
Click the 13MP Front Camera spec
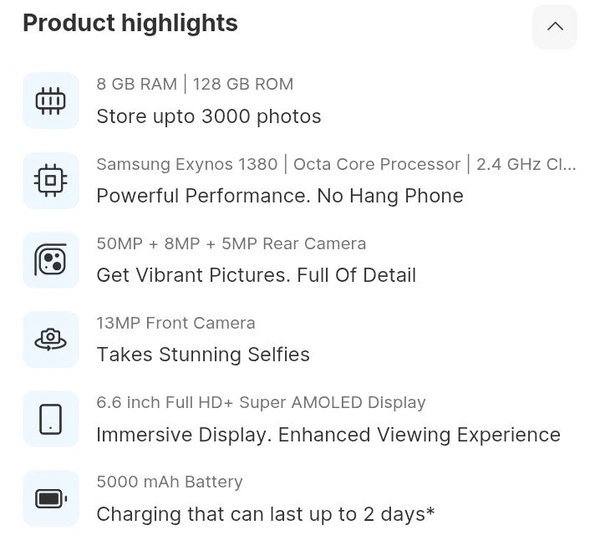click(x=176, y=323)
